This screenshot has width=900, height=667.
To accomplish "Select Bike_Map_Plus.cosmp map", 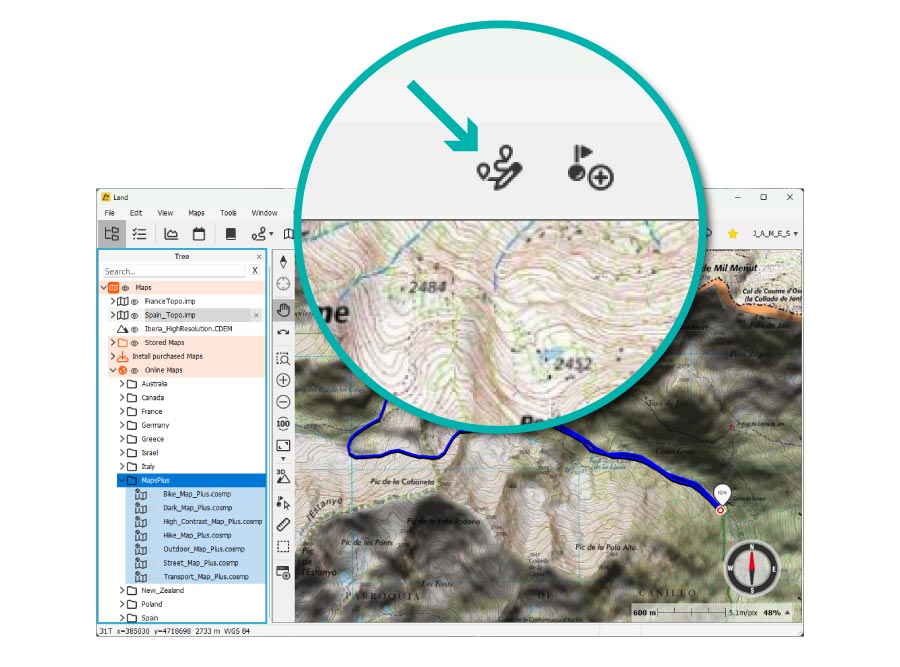I will point(196,494).
